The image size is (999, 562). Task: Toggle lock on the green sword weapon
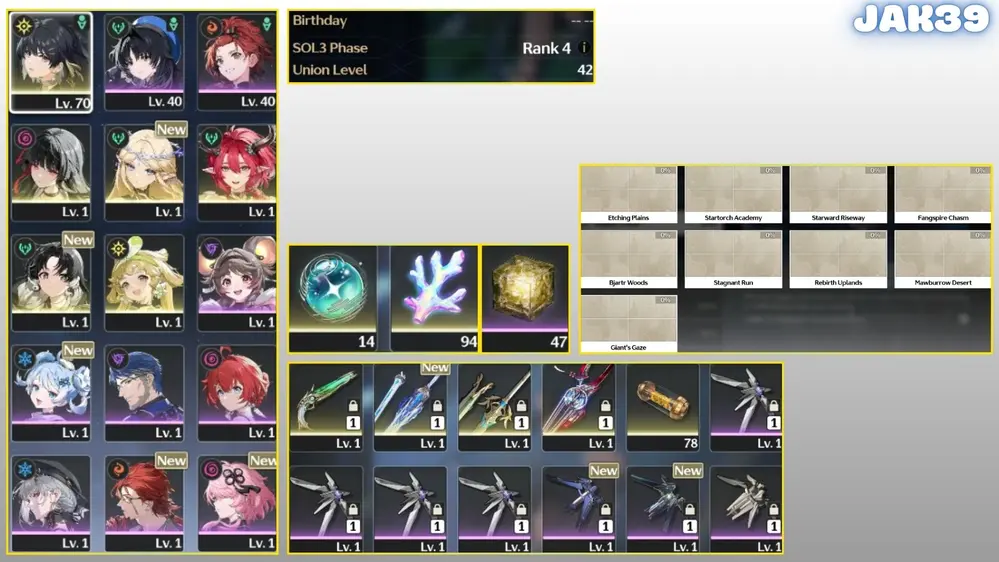[x=353, y=405]
